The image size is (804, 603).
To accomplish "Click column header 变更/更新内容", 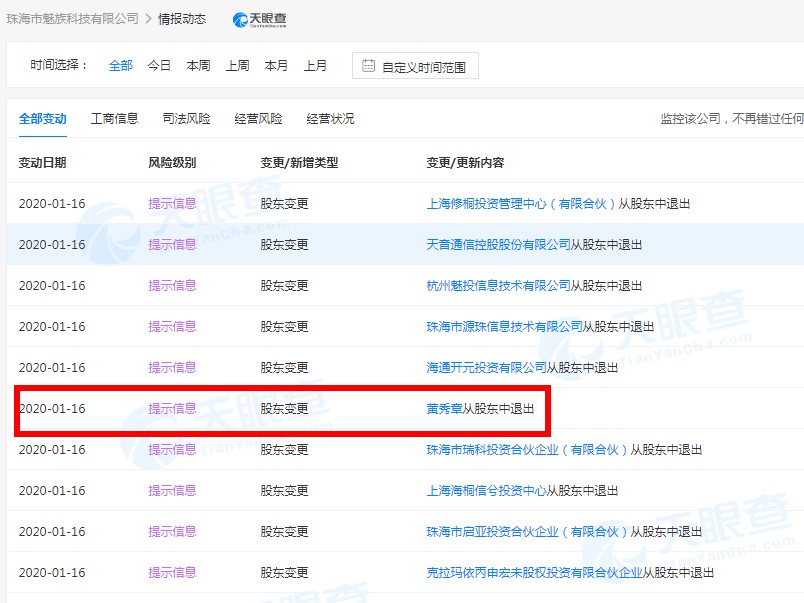I will click(x=465, y=163).
